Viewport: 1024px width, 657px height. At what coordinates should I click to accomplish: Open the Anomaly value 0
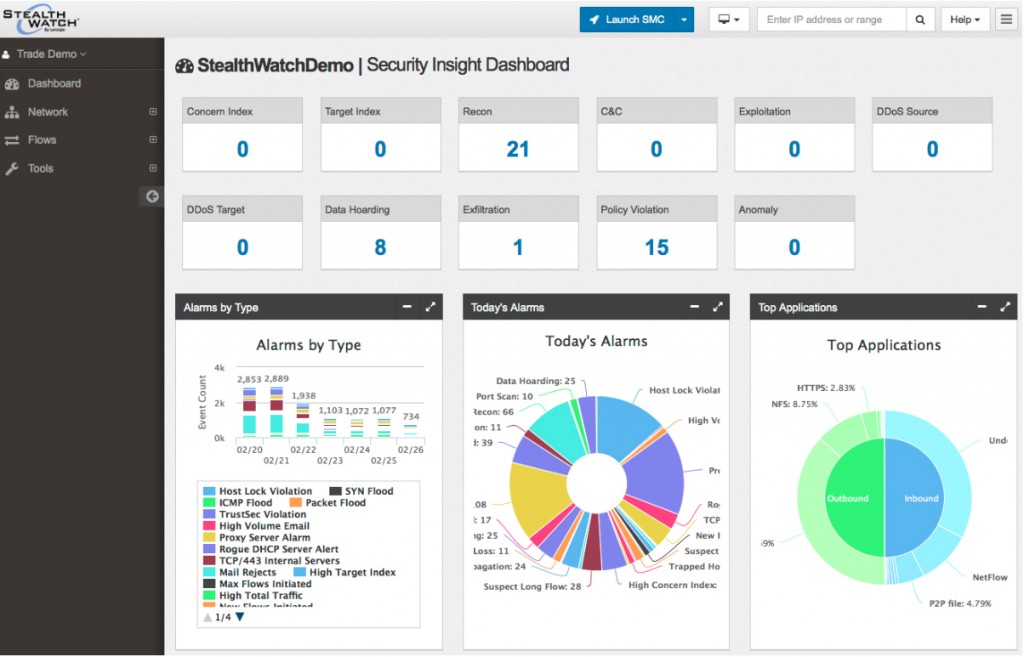pyautogui.click(x=794, y=247)
